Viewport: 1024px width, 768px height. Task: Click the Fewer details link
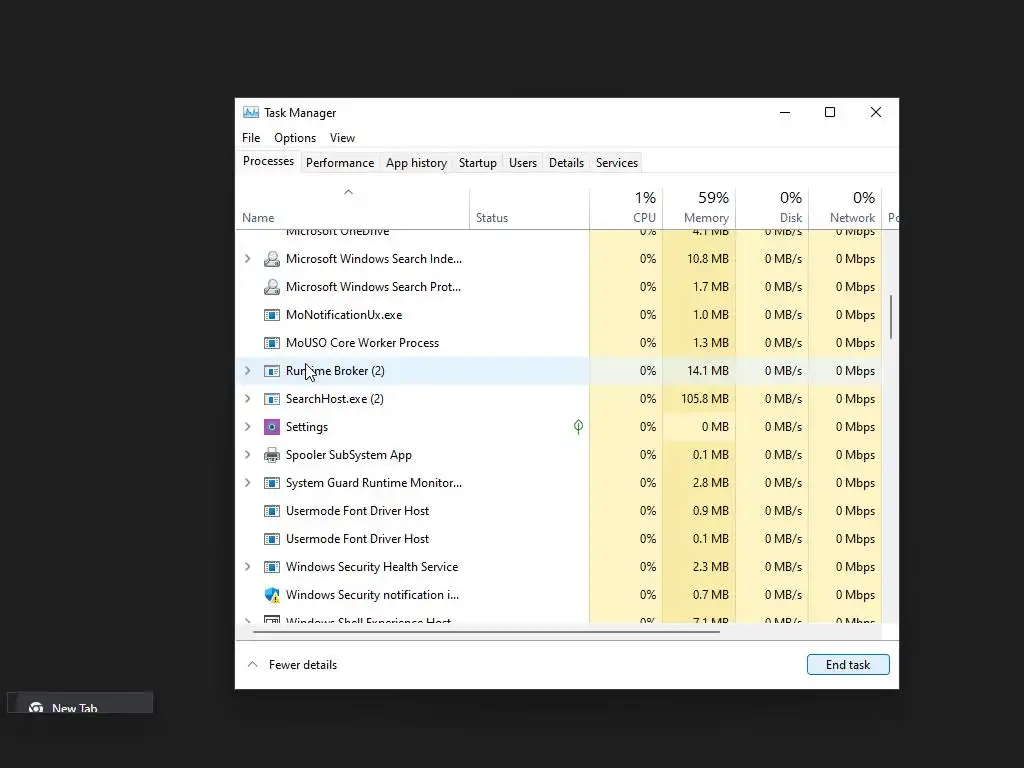coord(303,665)
